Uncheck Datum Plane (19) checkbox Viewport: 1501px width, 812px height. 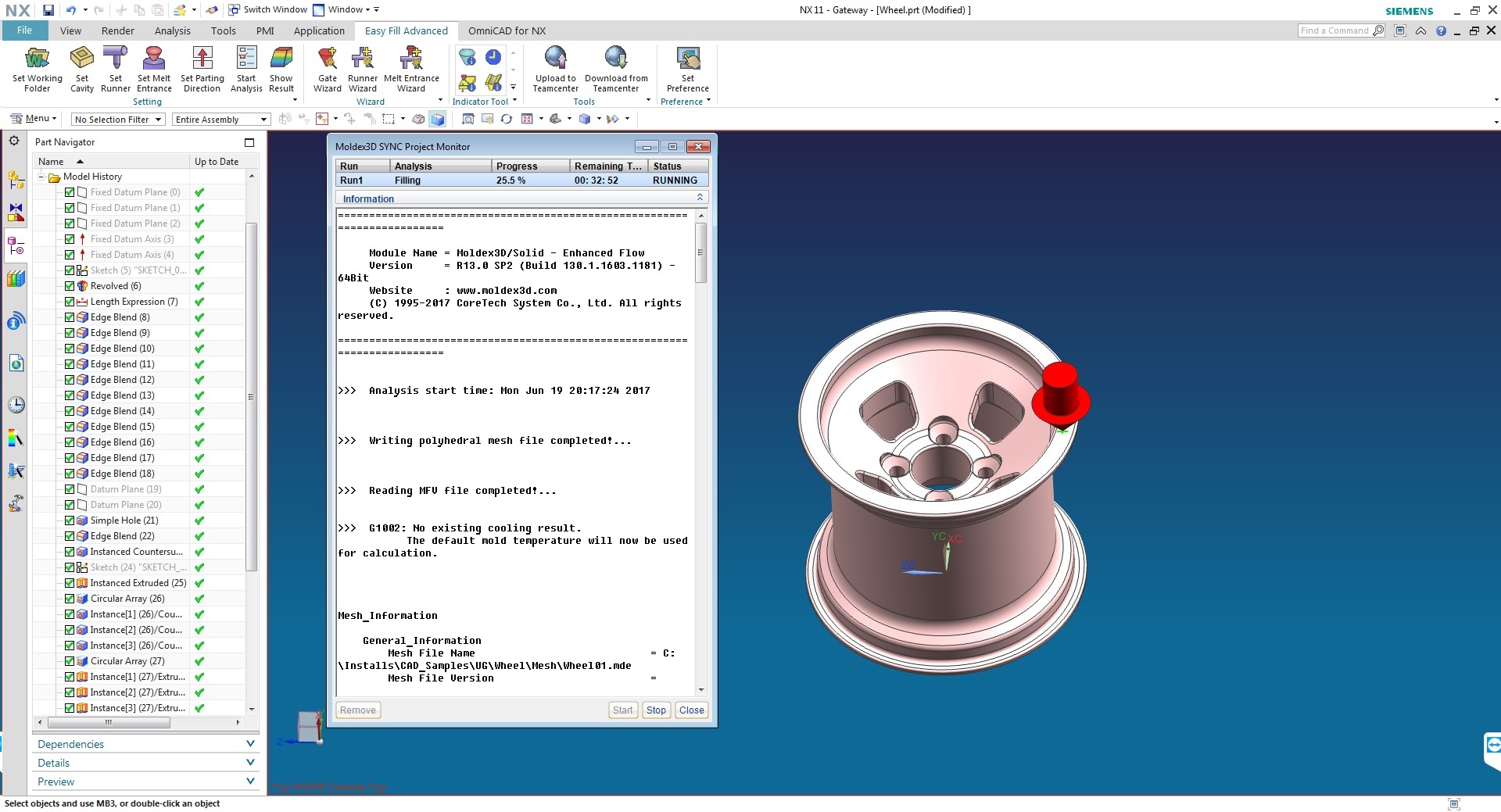click(70, 489)
